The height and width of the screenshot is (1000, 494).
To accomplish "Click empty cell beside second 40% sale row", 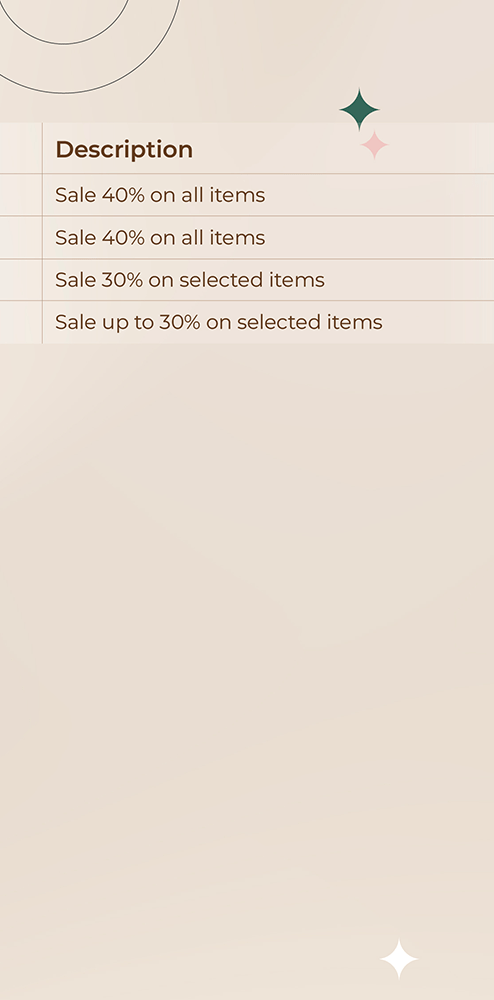I will 21,237.
